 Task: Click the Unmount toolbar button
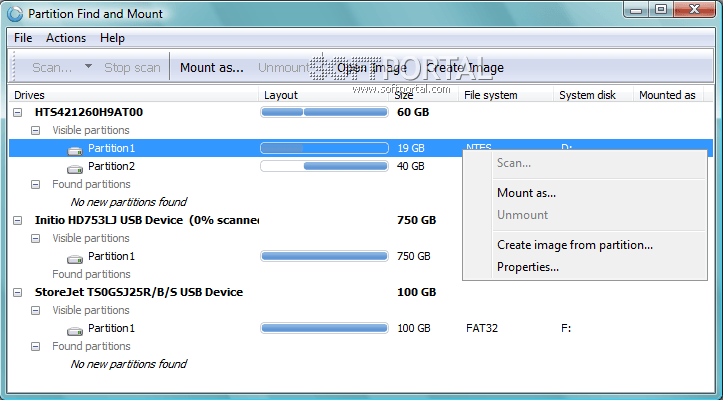[283, 67]
